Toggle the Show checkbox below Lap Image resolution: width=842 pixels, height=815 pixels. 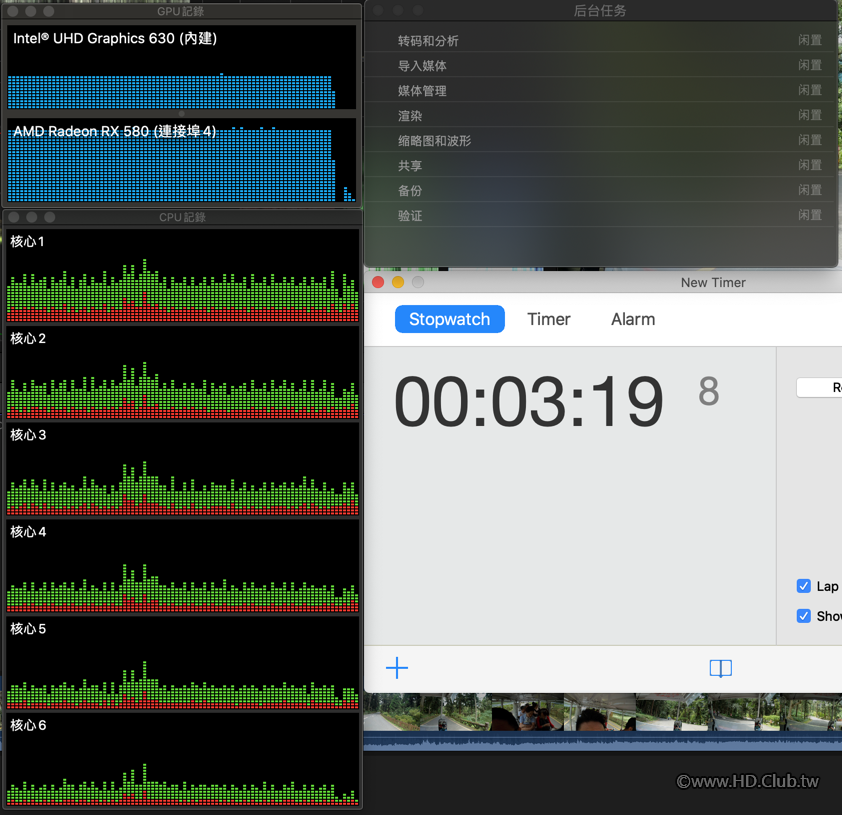803,616
